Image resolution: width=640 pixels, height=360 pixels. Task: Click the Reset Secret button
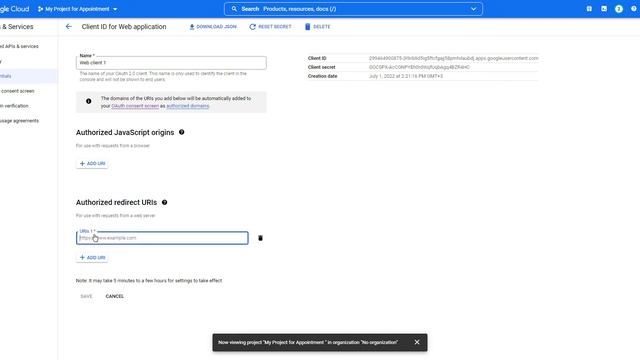270,27
